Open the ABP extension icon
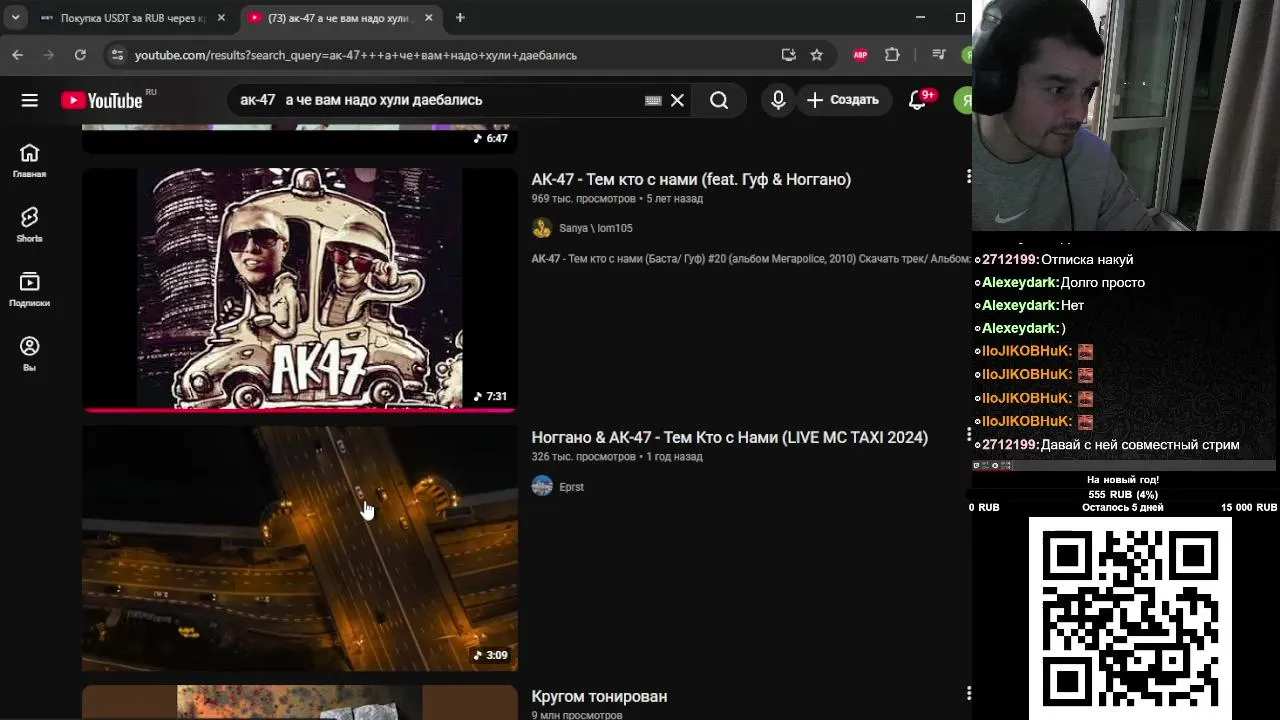 click(x=860, y=55)
